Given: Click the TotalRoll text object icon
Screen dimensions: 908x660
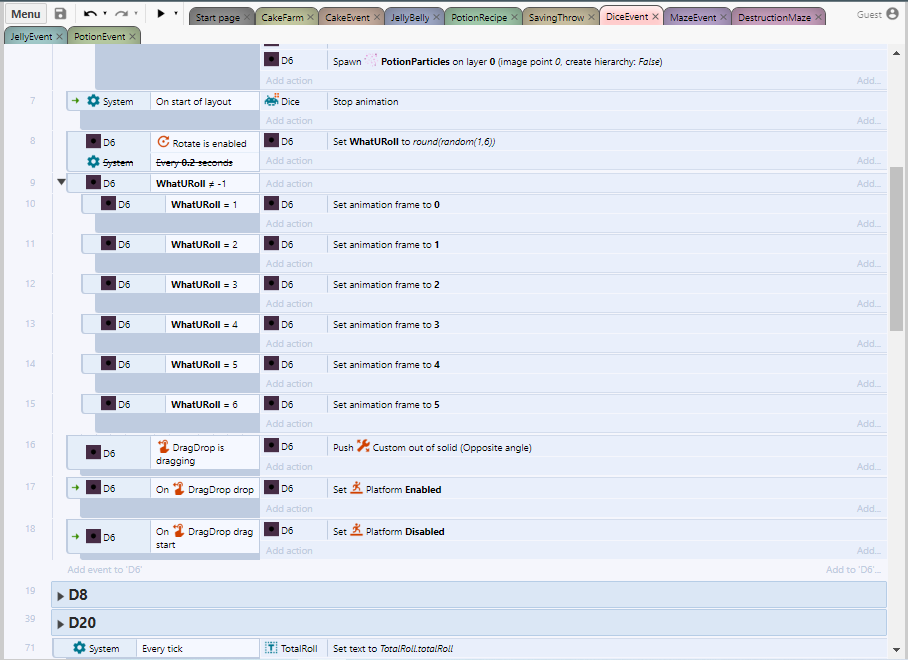Looking at the screenshot, I should coord(271,648).
